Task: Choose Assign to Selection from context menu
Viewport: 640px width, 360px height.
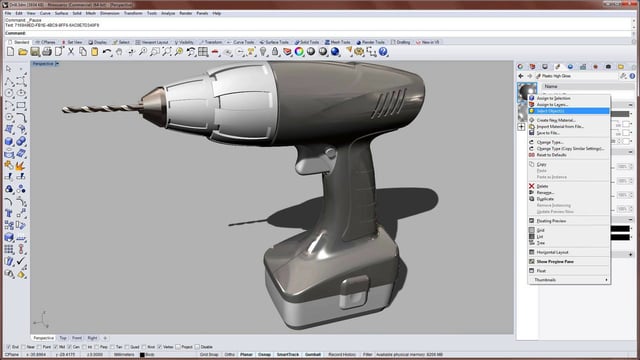Action: pos(569,98)
